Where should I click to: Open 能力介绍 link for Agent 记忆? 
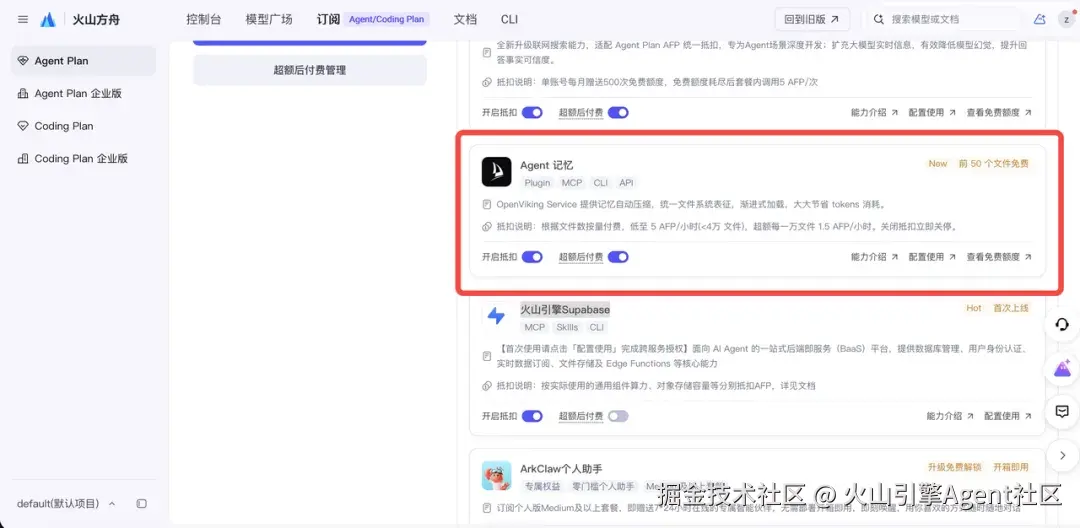point(875,257)
